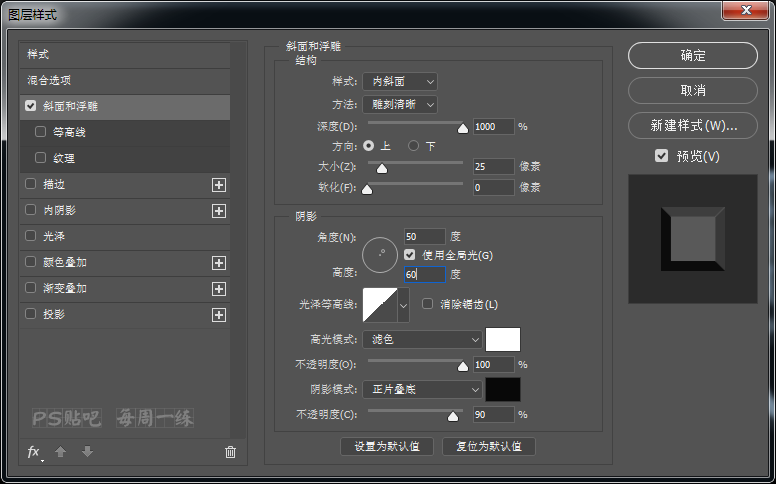Close the 图层样式 dialog window
The image size is (776, 484).
[x=746, y=10]
